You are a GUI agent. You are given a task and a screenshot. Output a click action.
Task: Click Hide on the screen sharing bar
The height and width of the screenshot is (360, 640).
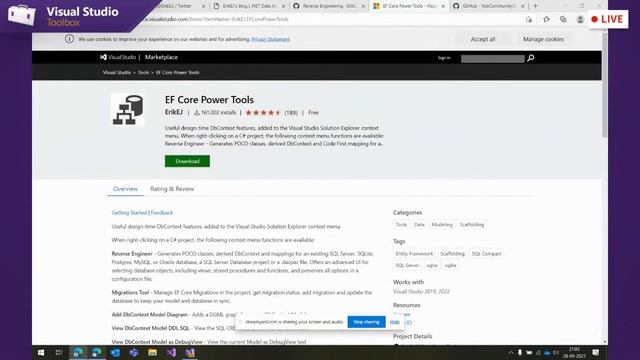click(x=394, y=322)
